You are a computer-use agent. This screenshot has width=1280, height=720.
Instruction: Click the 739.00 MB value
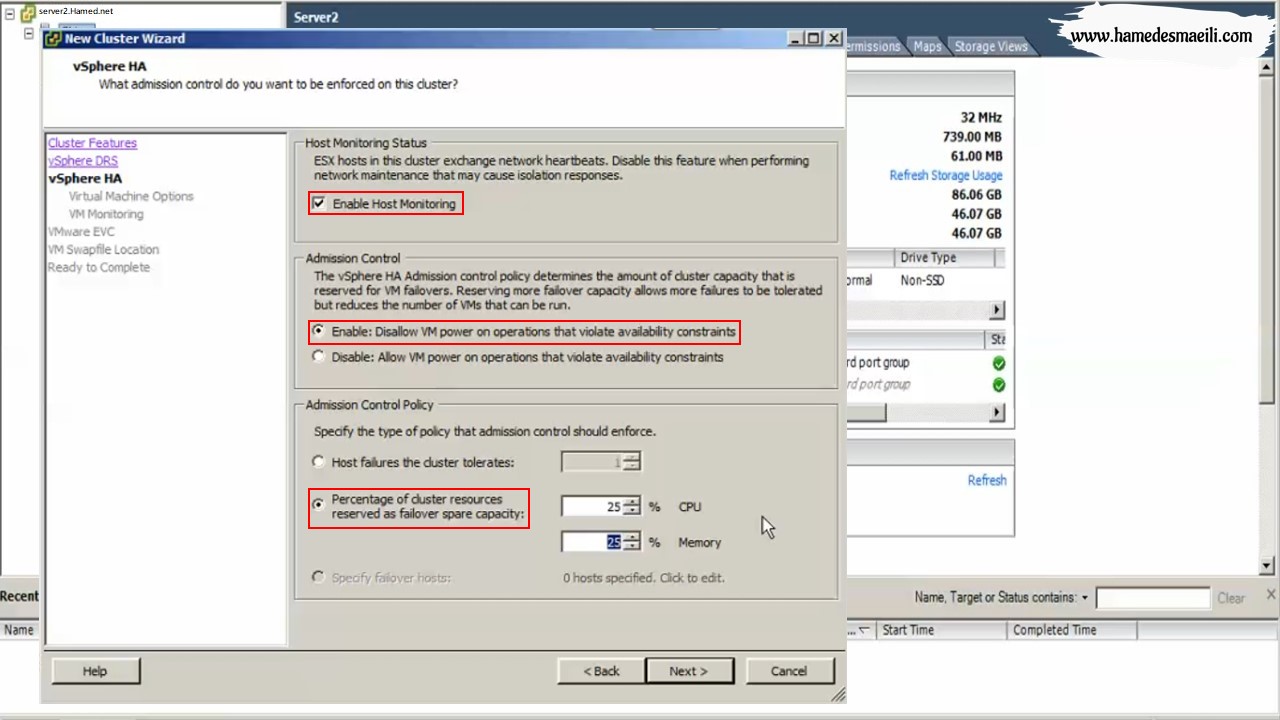pyautogui.click(x=972, y=137)
